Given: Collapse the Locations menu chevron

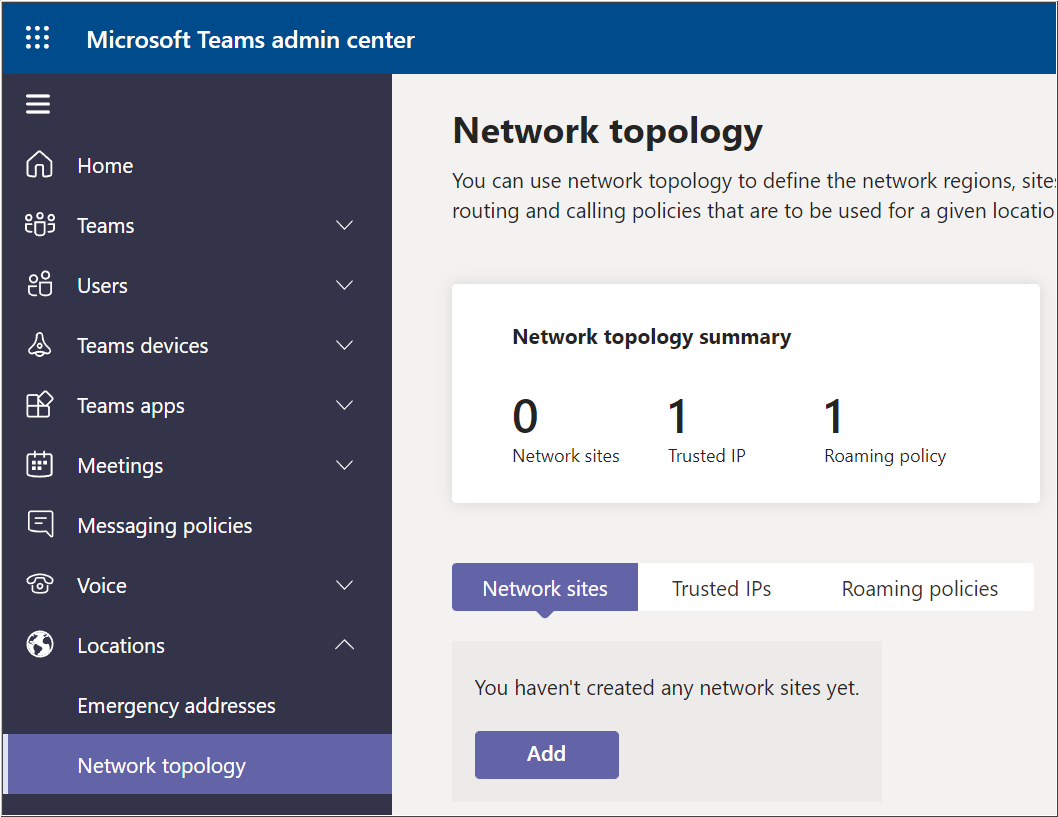Looking at the screenshot, I should coord(344,645).
